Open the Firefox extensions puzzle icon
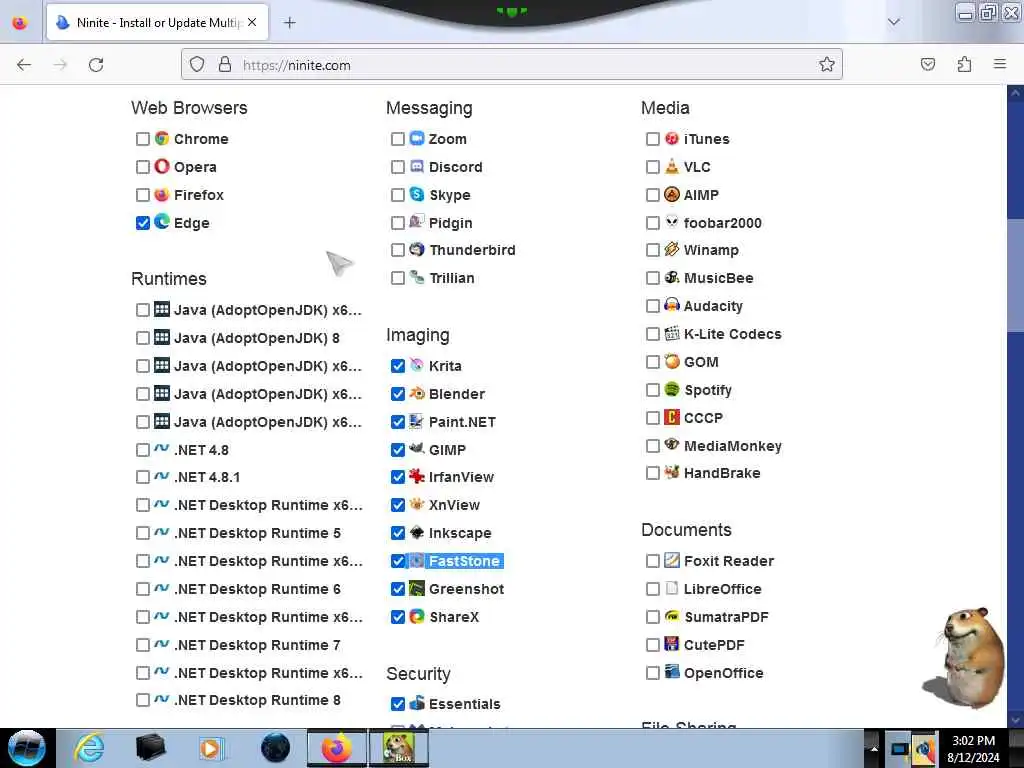Image resolution: width=1024 pixels, height=768 pixels. (964, 64)
